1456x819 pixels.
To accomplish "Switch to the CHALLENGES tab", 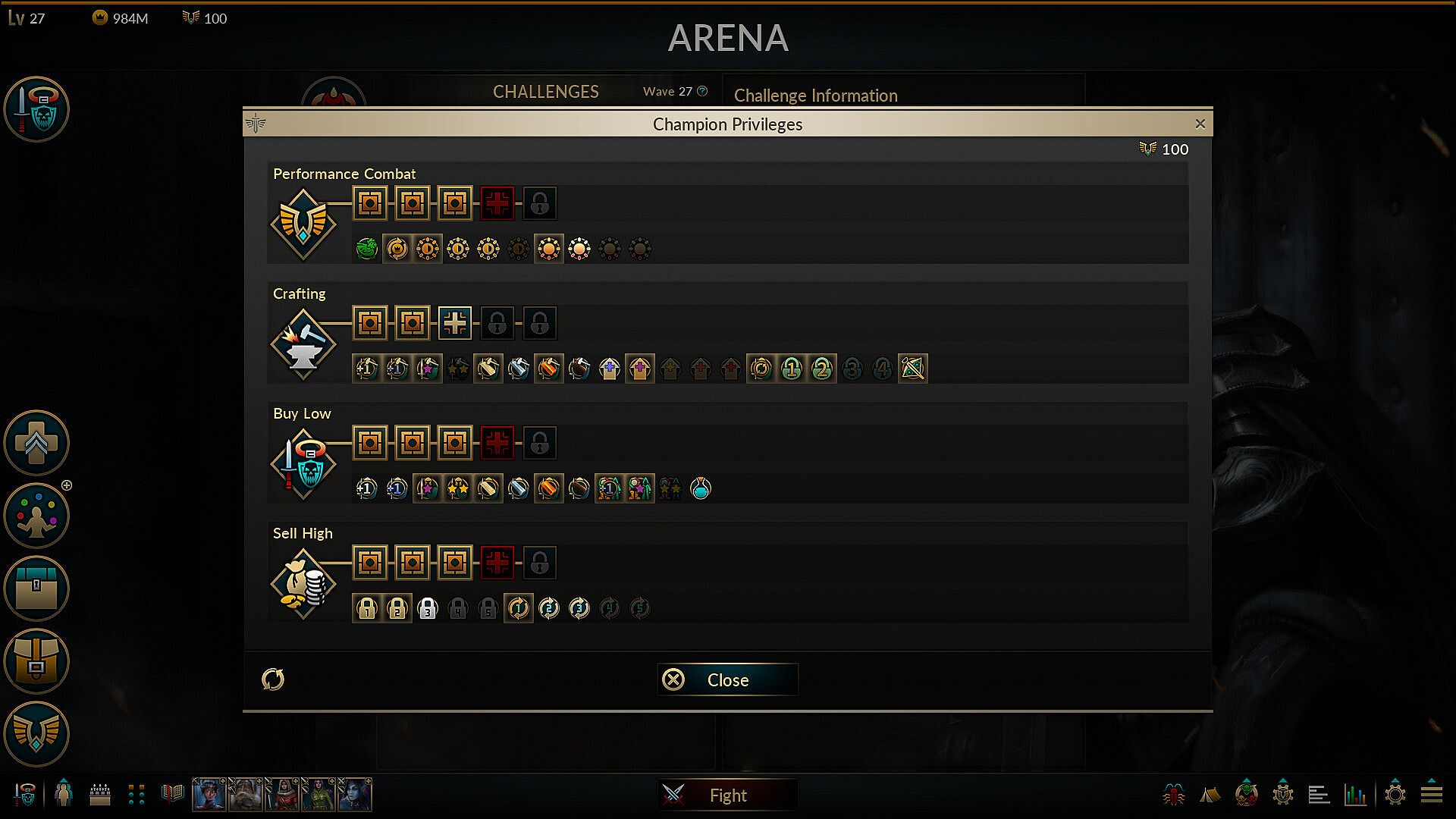I will click(546, 92).
